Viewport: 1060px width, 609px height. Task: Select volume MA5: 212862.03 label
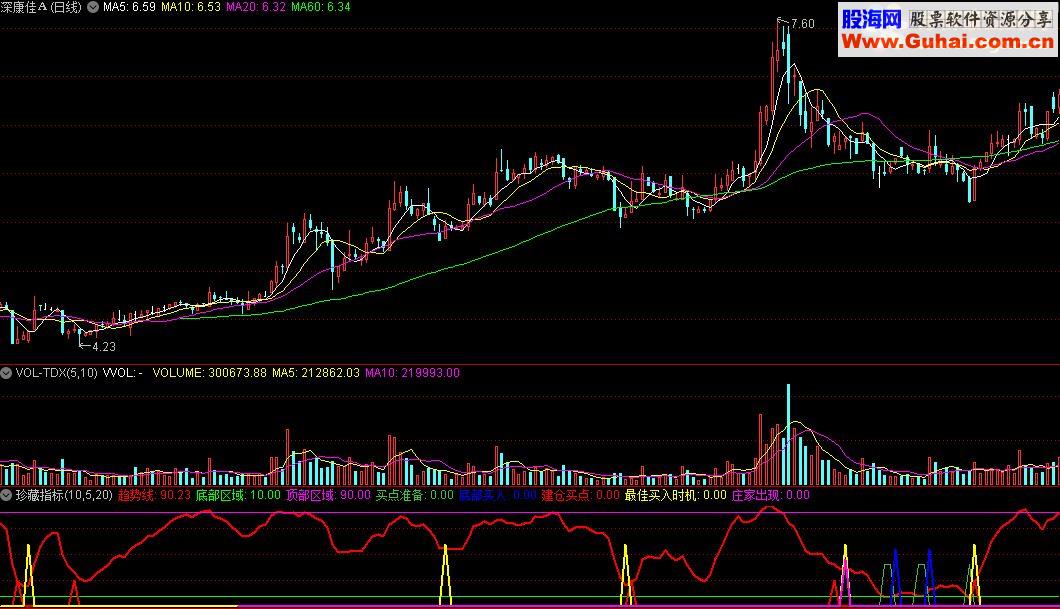pos(316,373)
